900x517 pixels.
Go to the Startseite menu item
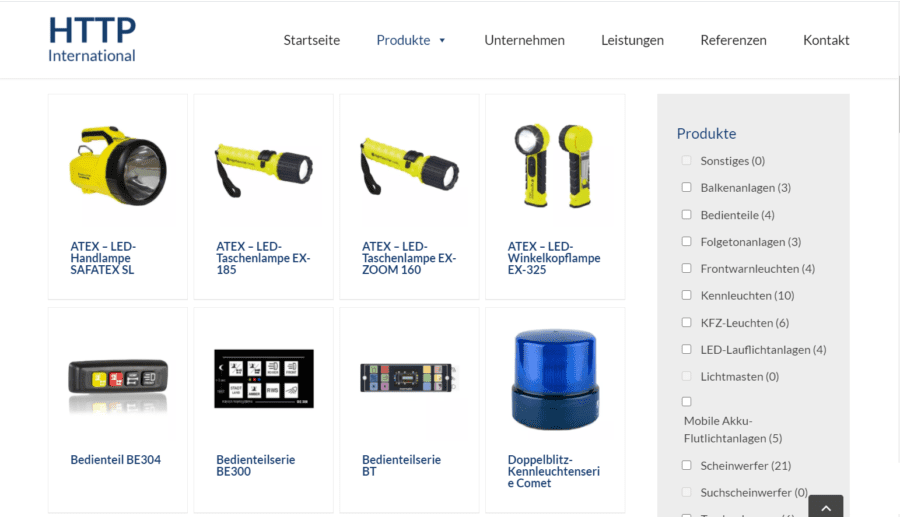tap(312, 40)
